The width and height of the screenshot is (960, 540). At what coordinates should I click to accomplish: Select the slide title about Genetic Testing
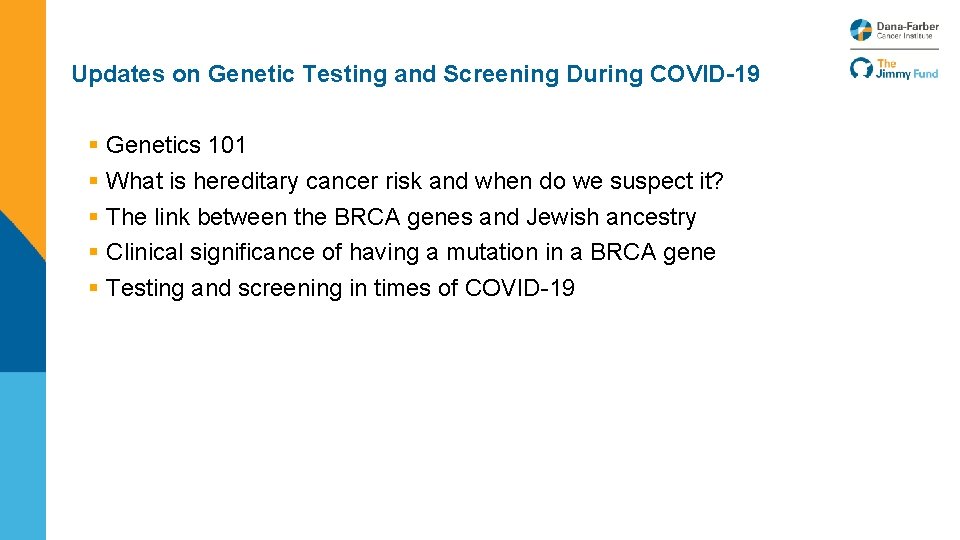click(x=415, y=74)
